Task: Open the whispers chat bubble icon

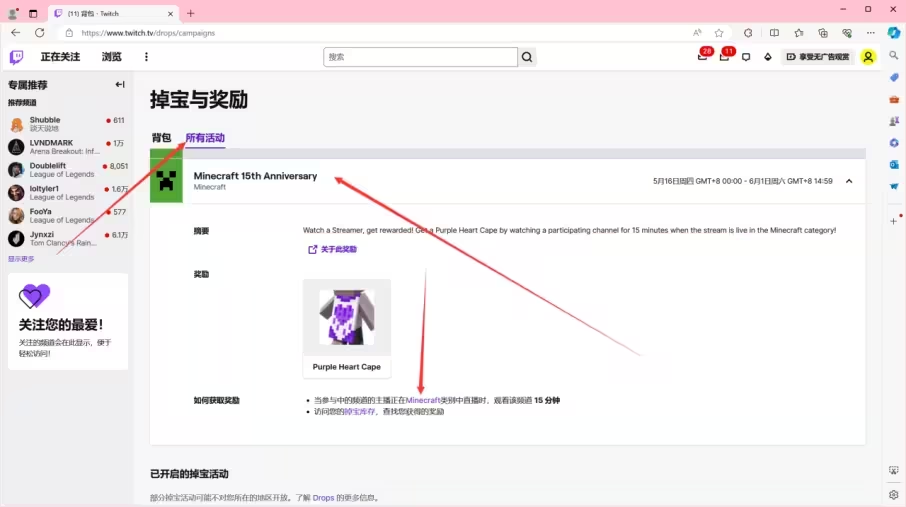Action: [746, 57]
